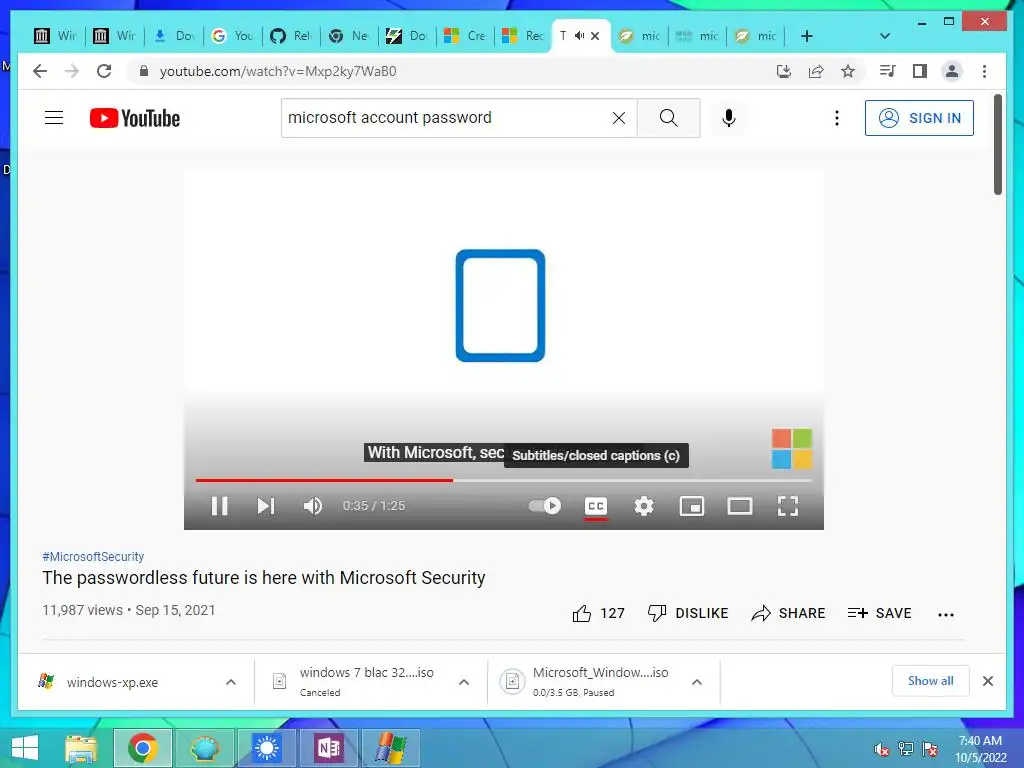This screenshot has height=768, width=1024.
Task: Enter full screen mode
Action: (788, 506)
